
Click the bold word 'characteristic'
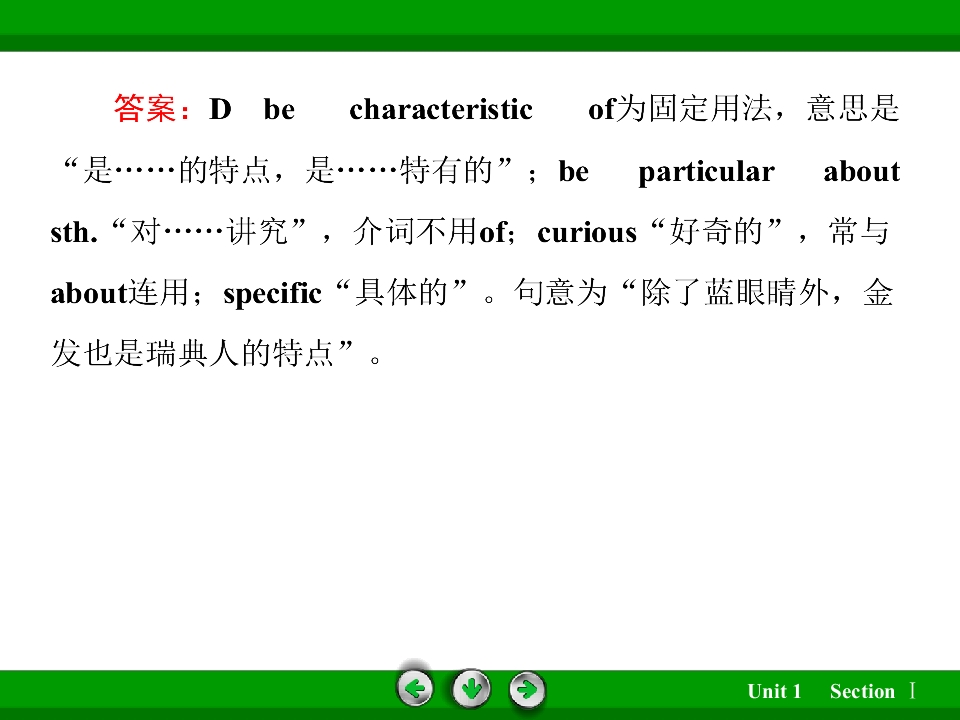click(441, 110)
